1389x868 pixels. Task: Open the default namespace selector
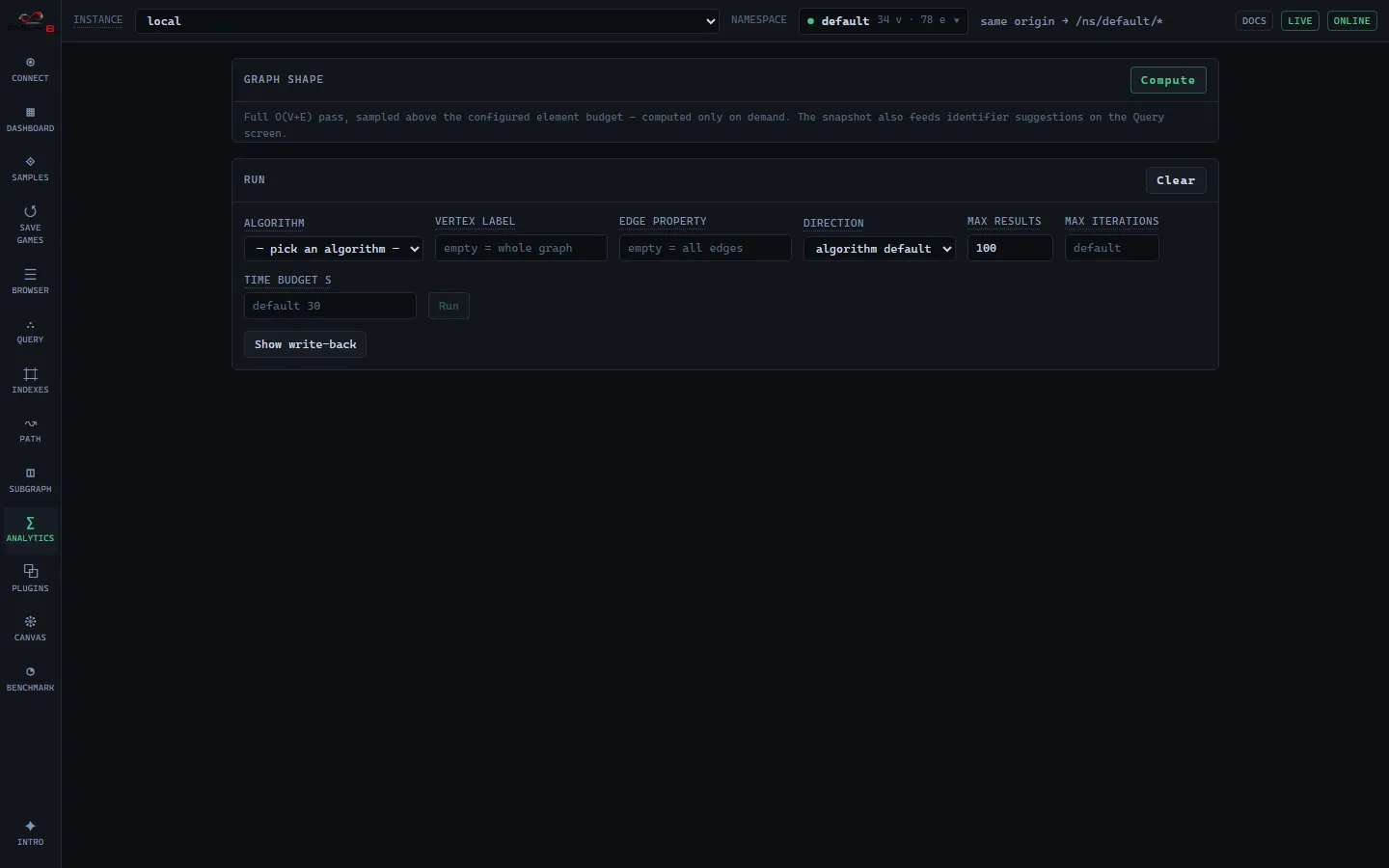pos(884,21)
